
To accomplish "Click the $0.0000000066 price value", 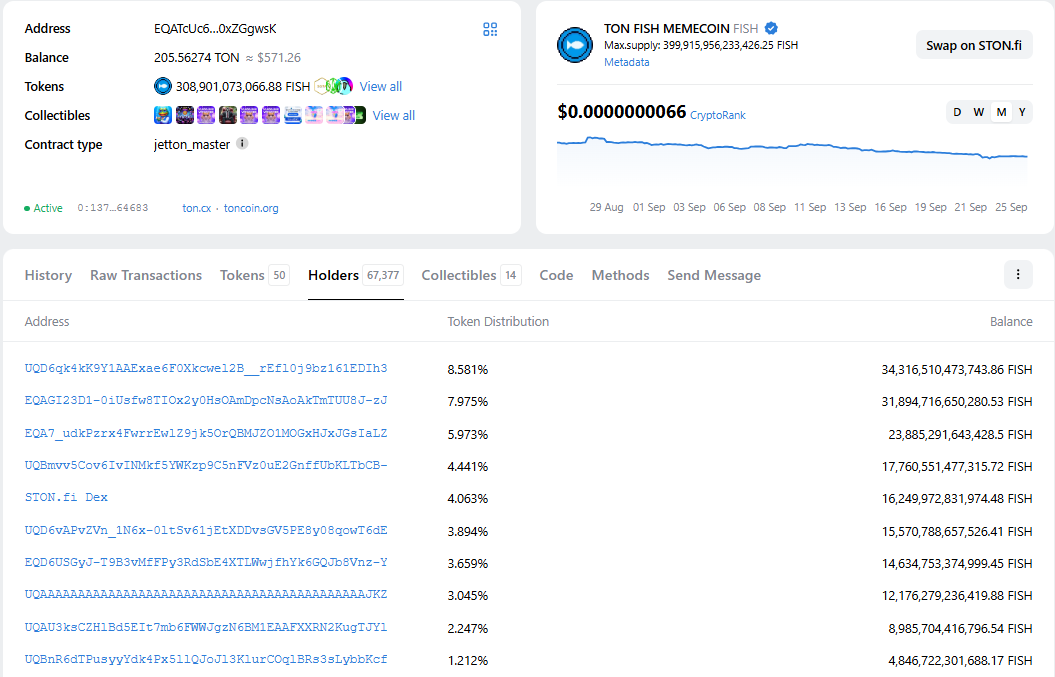I will tap(622, 112).
